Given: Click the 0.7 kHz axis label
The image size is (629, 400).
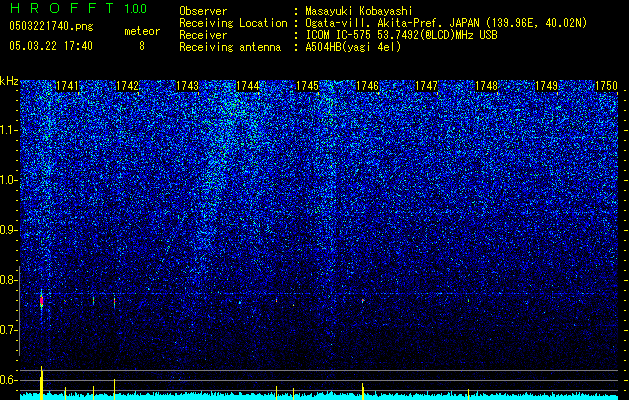Looking at the screenshot, I should 9,330.
